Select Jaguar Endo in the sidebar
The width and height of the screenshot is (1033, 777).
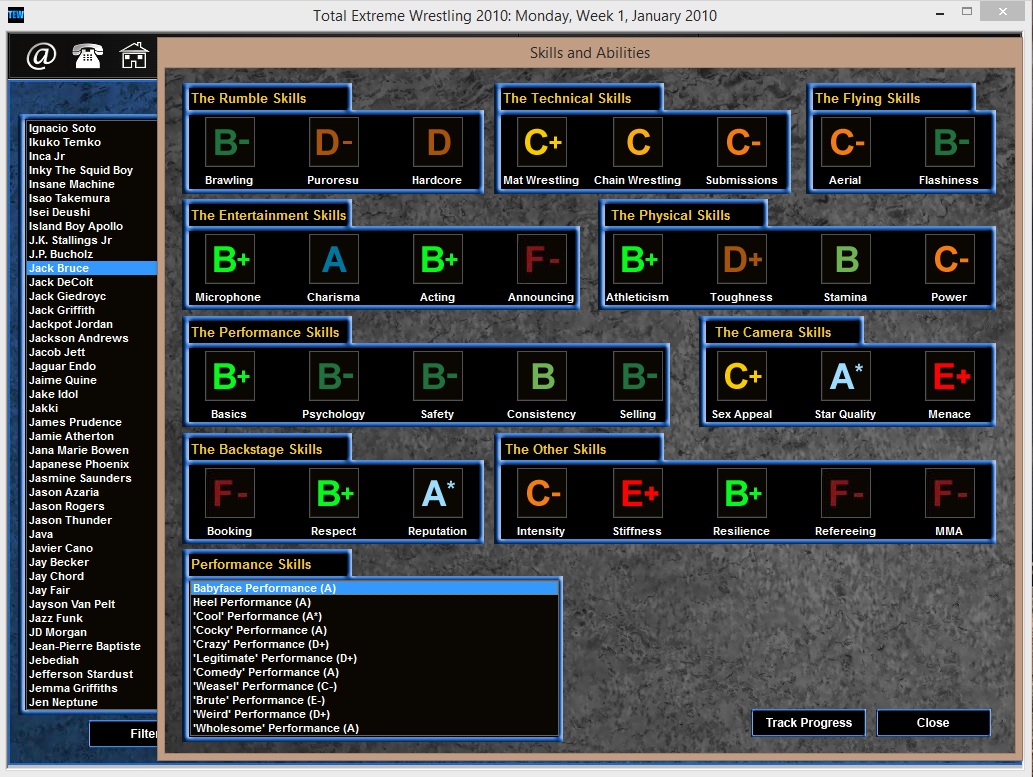(62, 366)
